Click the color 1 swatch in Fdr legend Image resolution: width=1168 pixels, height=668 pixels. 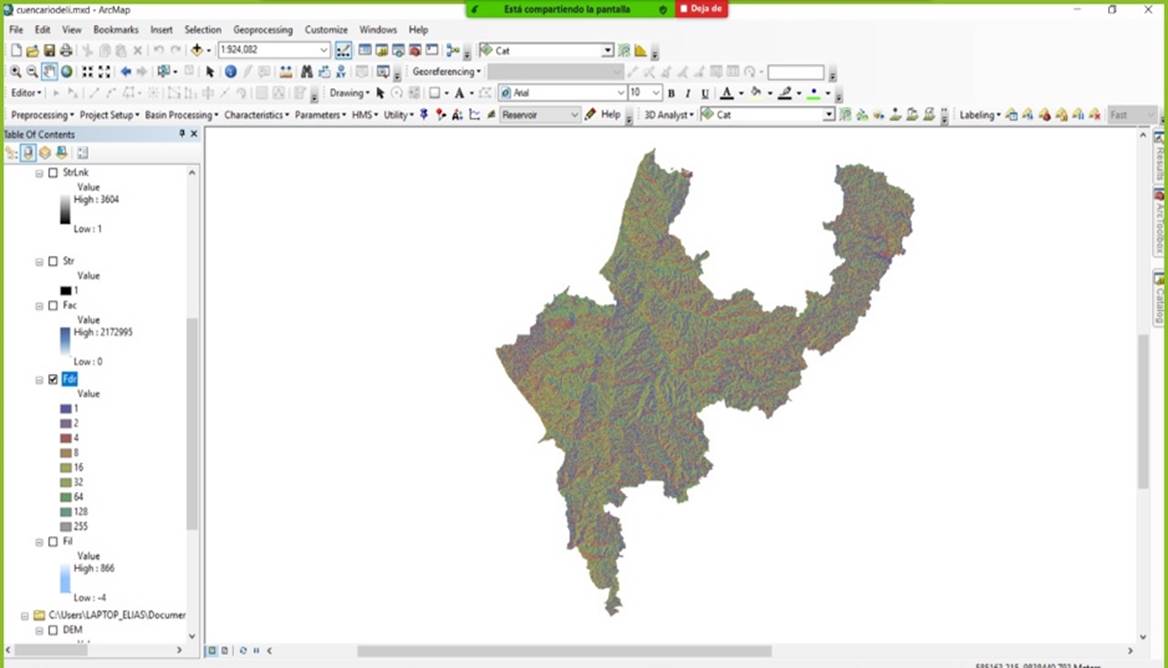coord(66,409)
